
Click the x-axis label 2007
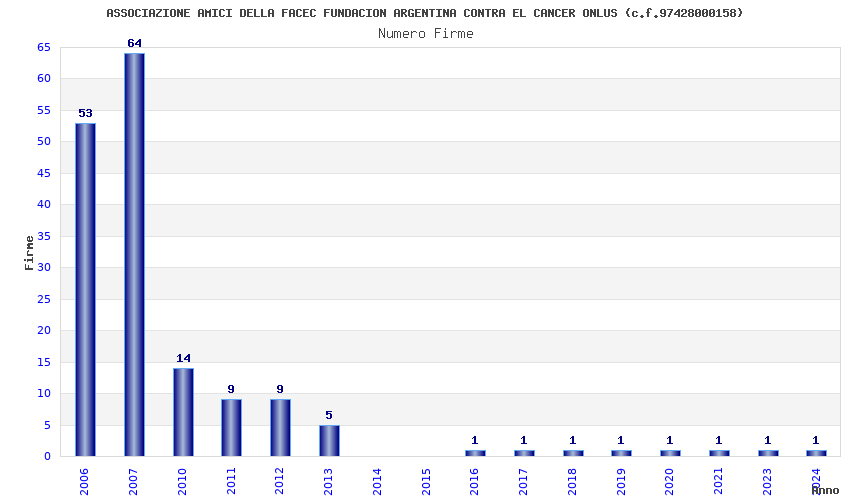[x=133, y=482]
